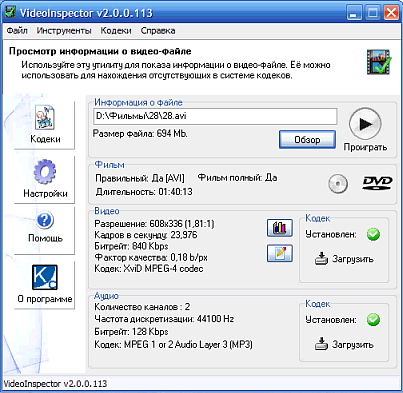
Task: Click the green audio codec installed checkmark
Action: [373, 320]
